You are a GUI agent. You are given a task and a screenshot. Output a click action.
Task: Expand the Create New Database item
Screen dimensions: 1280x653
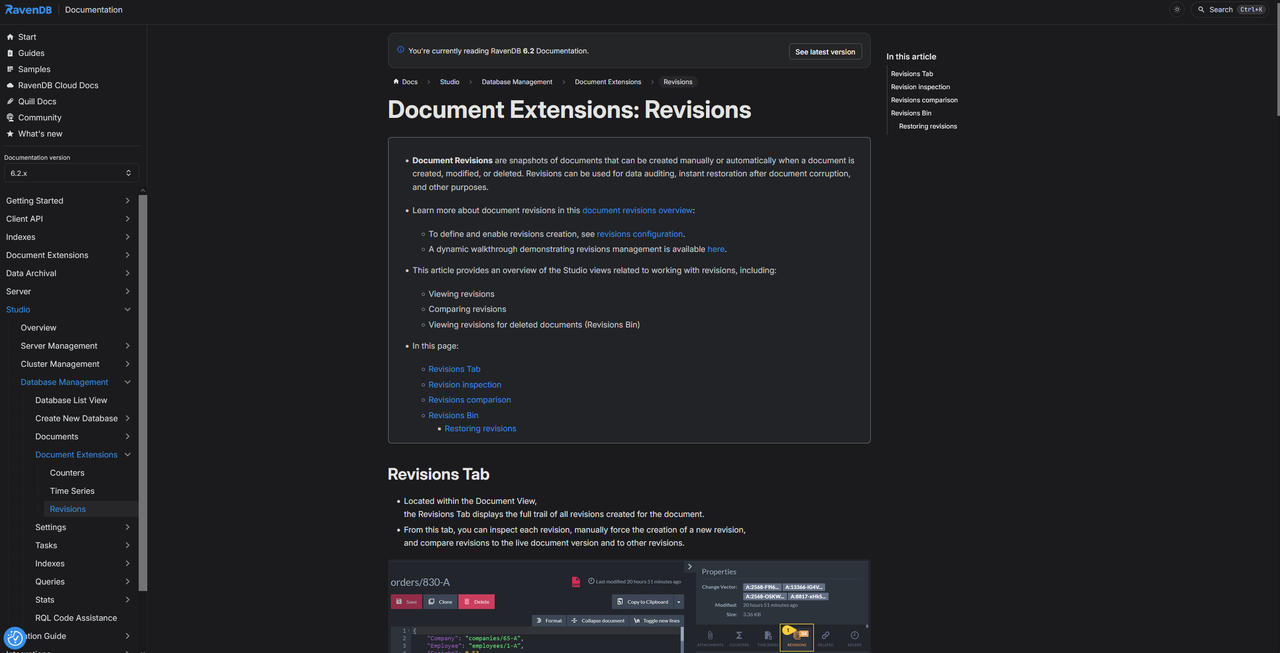pyautogui.click(x=128, y=418)
